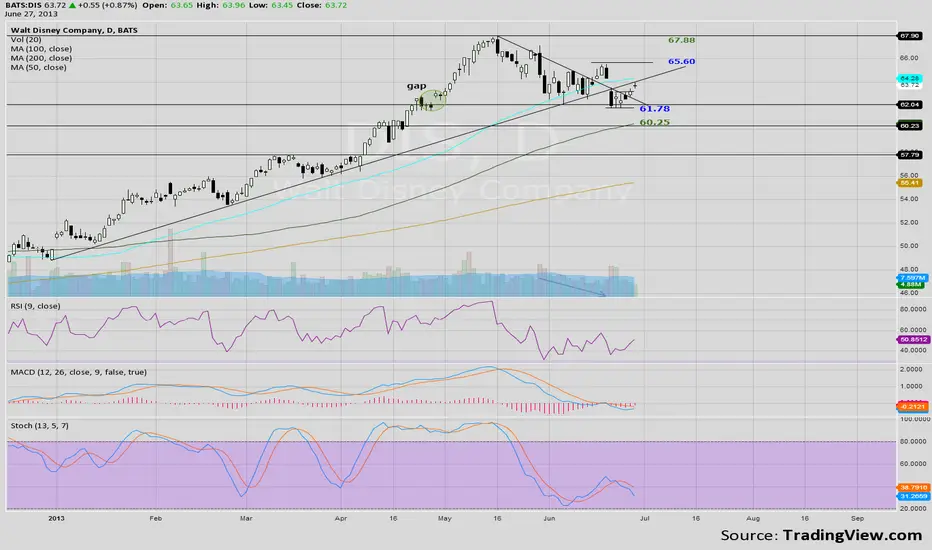Click the 7.597M volume tag
The image size is (932, 550).
pos(912,278)
